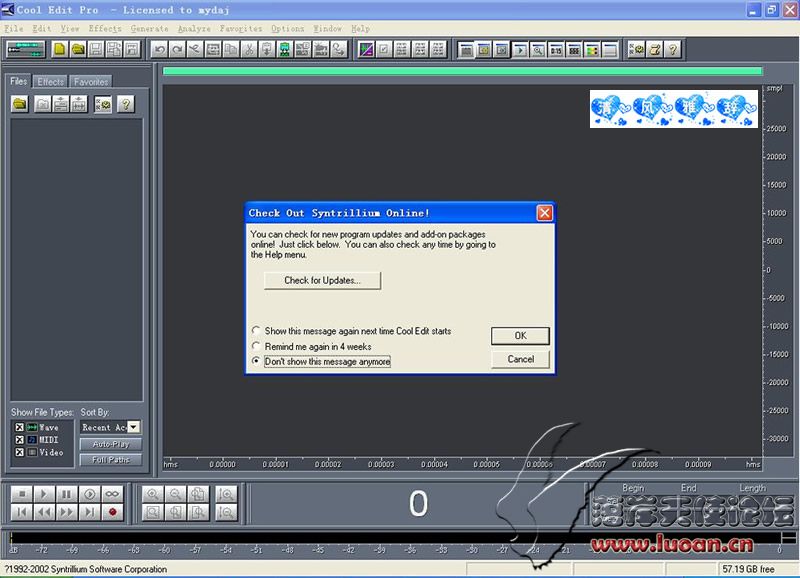Click OK in the Syntrillium dialog
The image size is (800, 578).
[x=520, y=335]
